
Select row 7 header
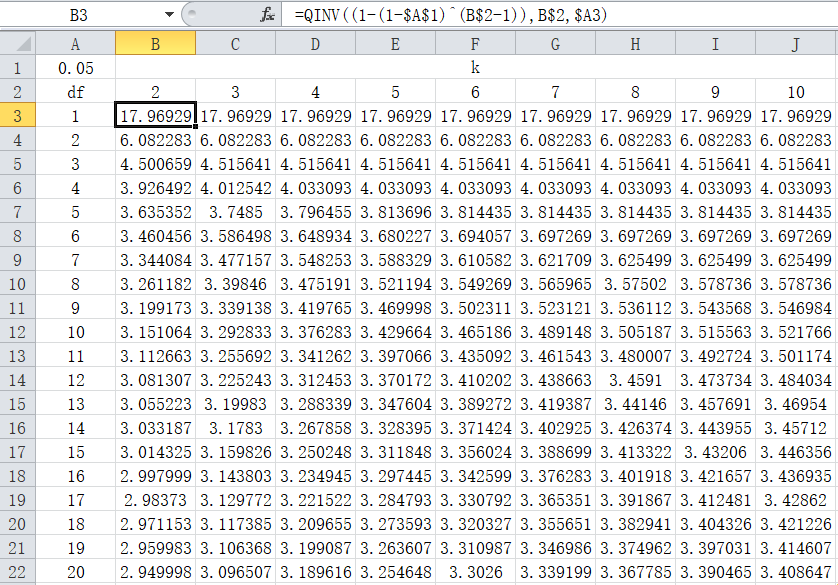[x=18, y=212]
